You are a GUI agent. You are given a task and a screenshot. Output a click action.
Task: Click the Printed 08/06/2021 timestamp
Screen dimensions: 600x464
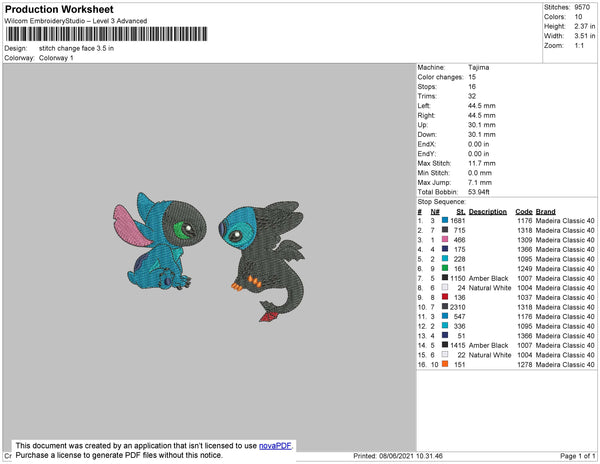(398, 456)
